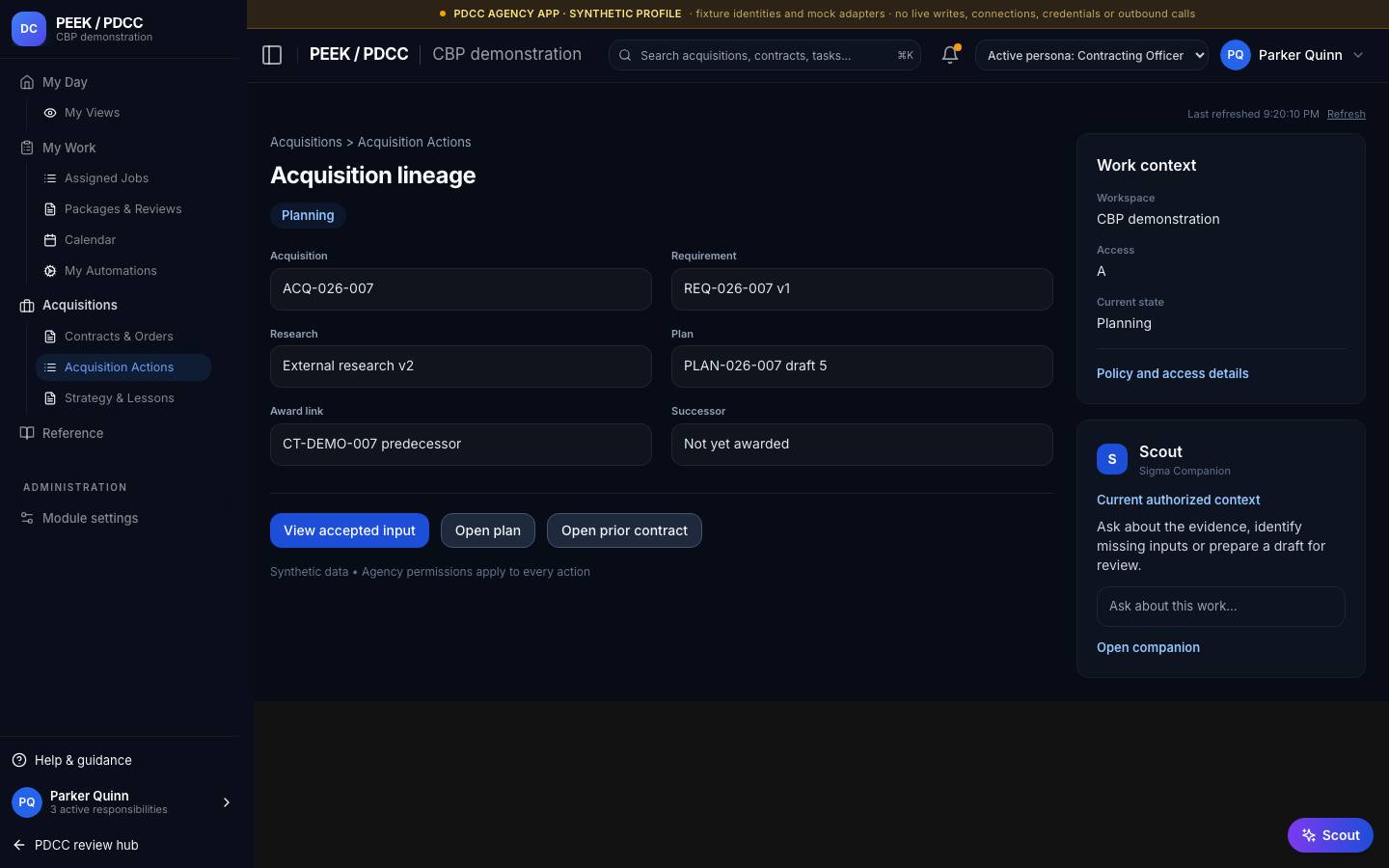Select Strategy & Lessons

[x=123, y=398]
